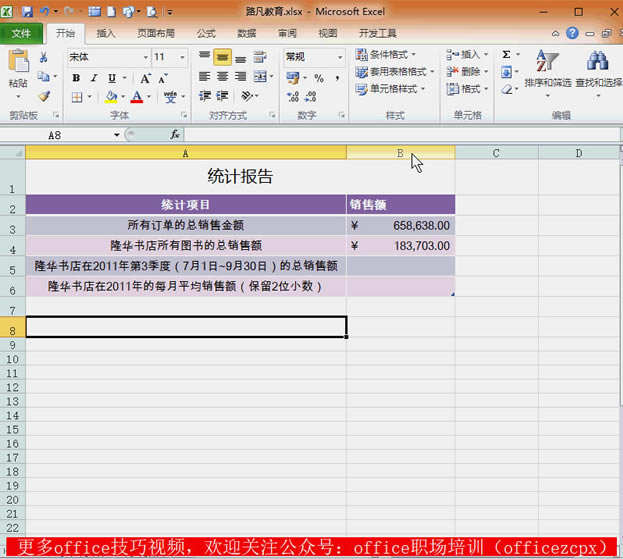This screenshot has width=623, height=559.
Task: Click the Save icon in quick access toolbar
Action: (27, 12)
